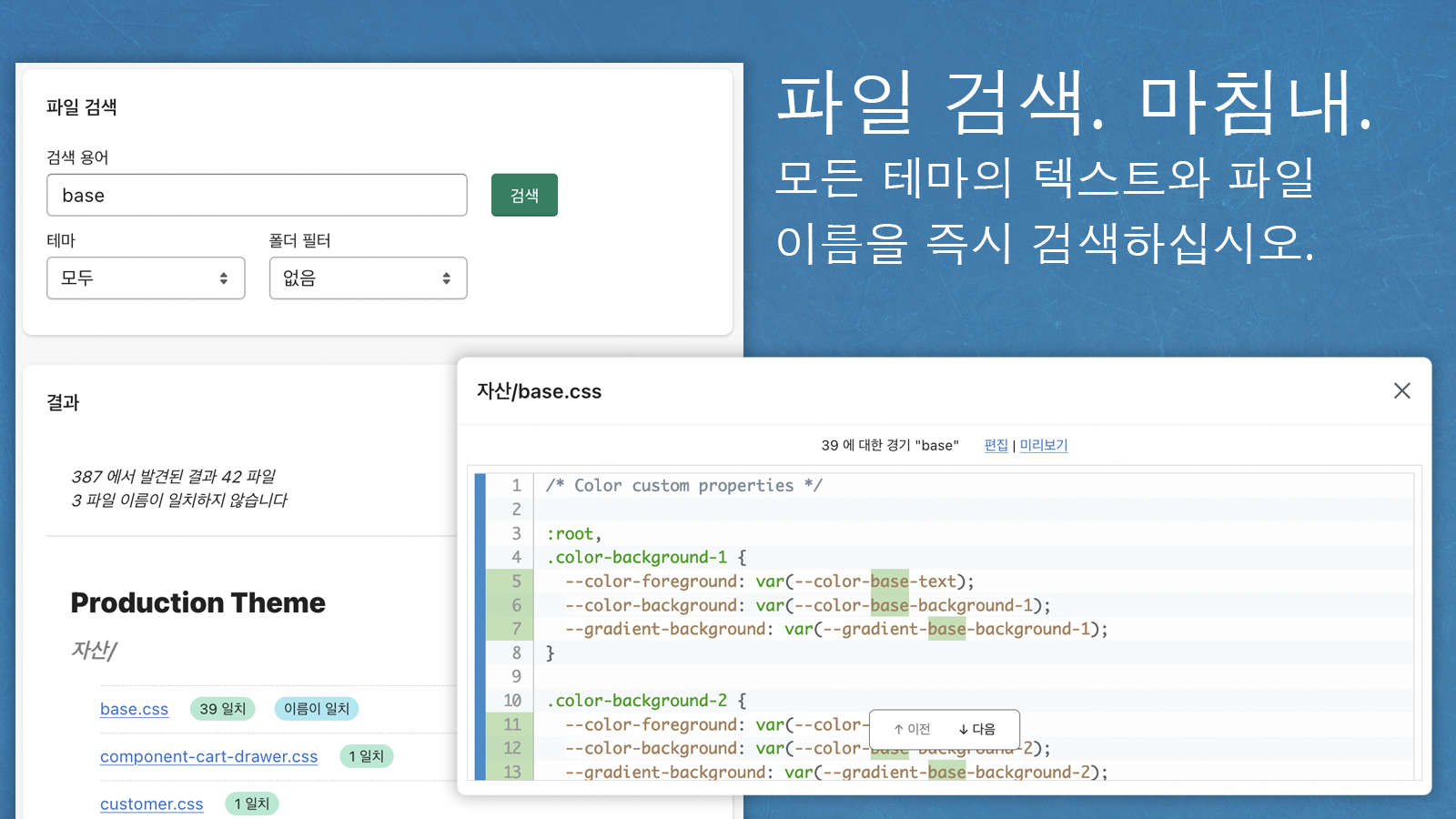Click the search term input containing "base"
This screenshot has height=819, width=1456.
pyautogui.click(x=257, y=195)
